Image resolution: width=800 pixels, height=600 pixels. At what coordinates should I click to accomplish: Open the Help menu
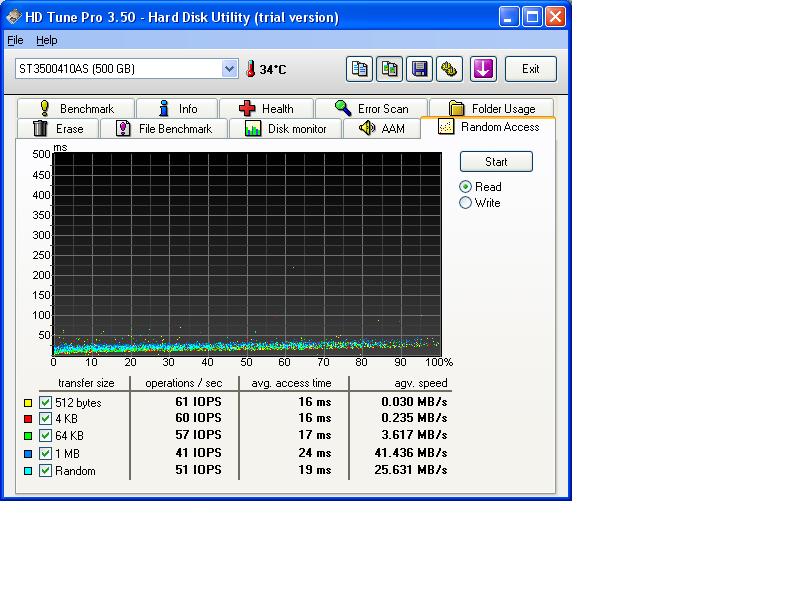click(47, 40)
